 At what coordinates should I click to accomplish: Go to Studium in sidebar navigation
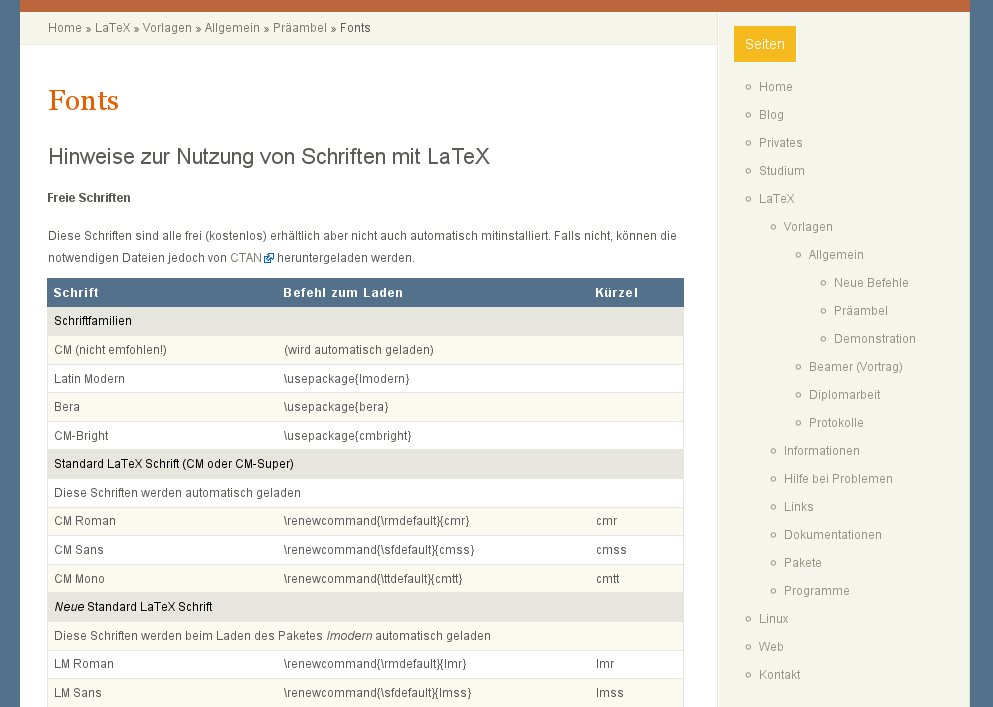tap(781, 171)
